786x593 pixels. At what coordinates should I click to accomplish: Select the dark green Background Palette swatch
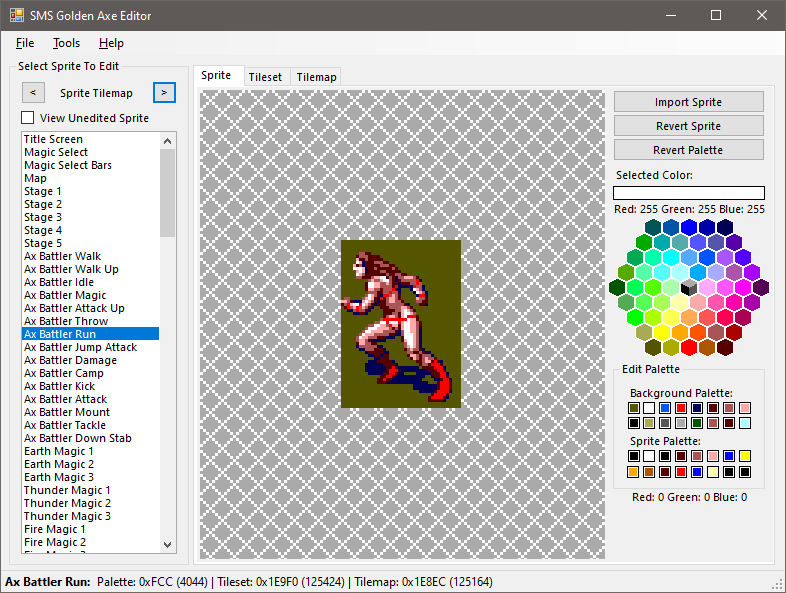pyautogui.click(x=697, y=423)
